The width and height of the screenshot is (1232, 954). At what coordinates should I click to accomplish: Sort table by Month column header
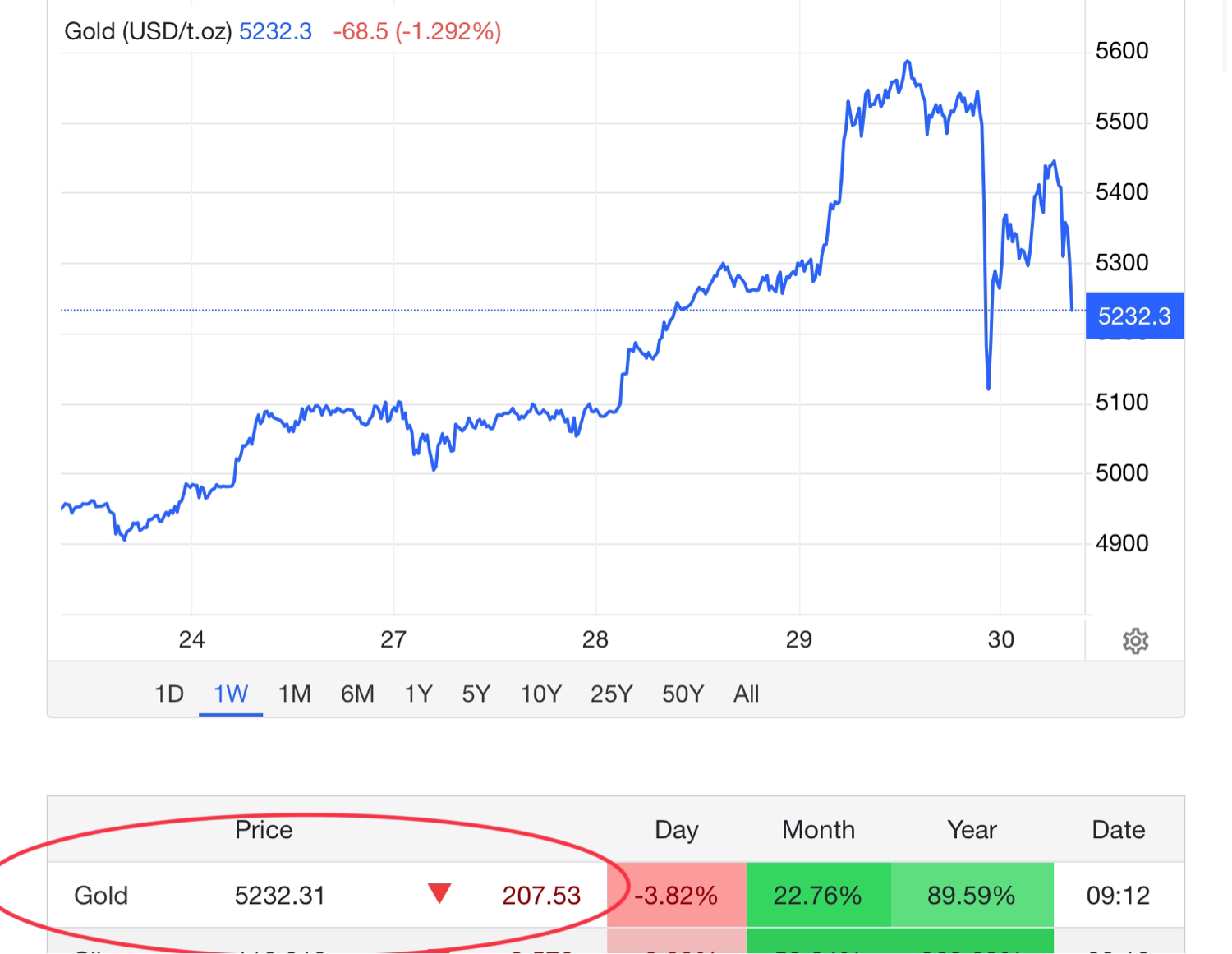click(x=818, y=830)
